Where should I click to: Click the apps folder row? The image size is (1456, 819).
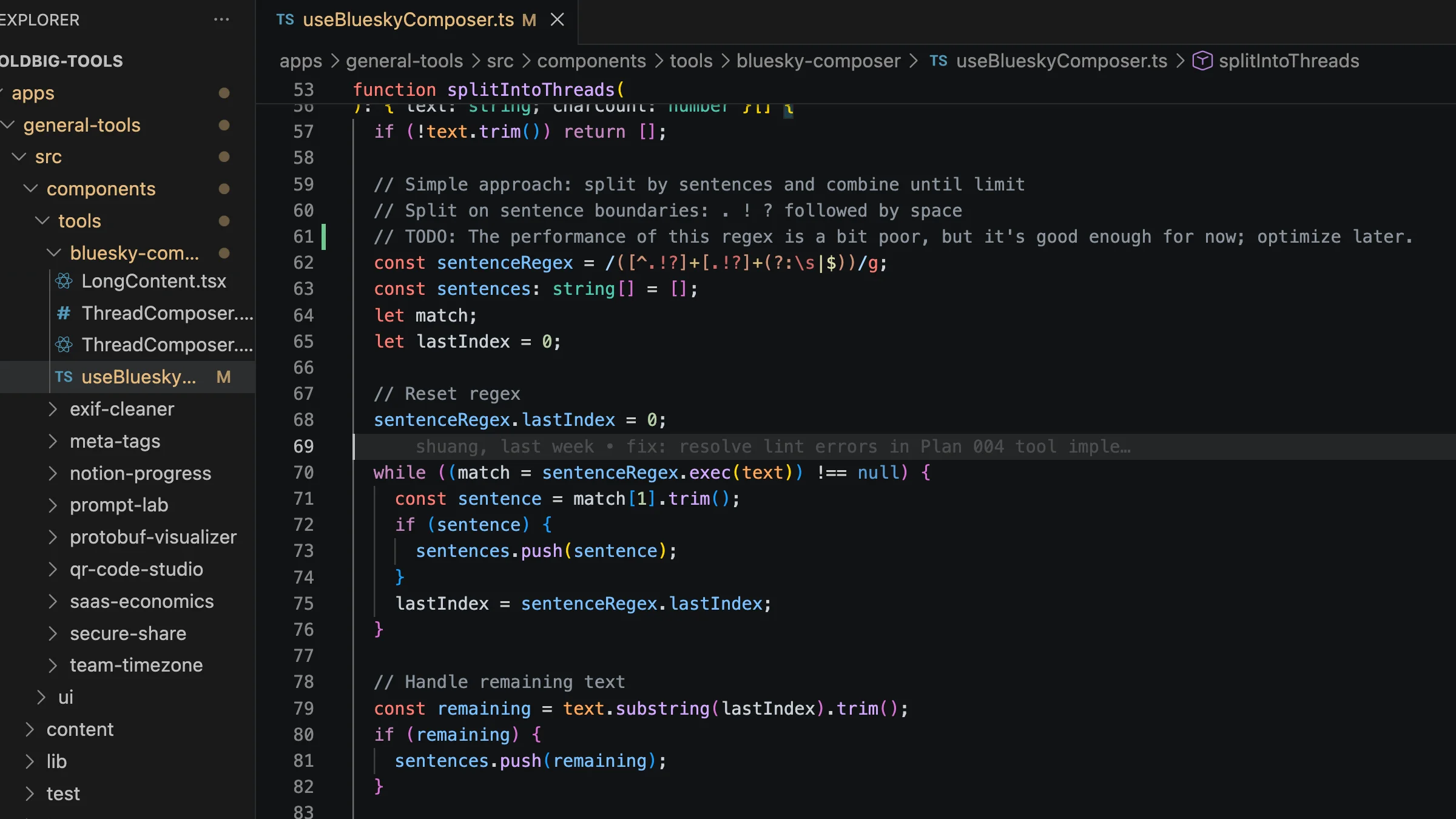pos(127,93)
